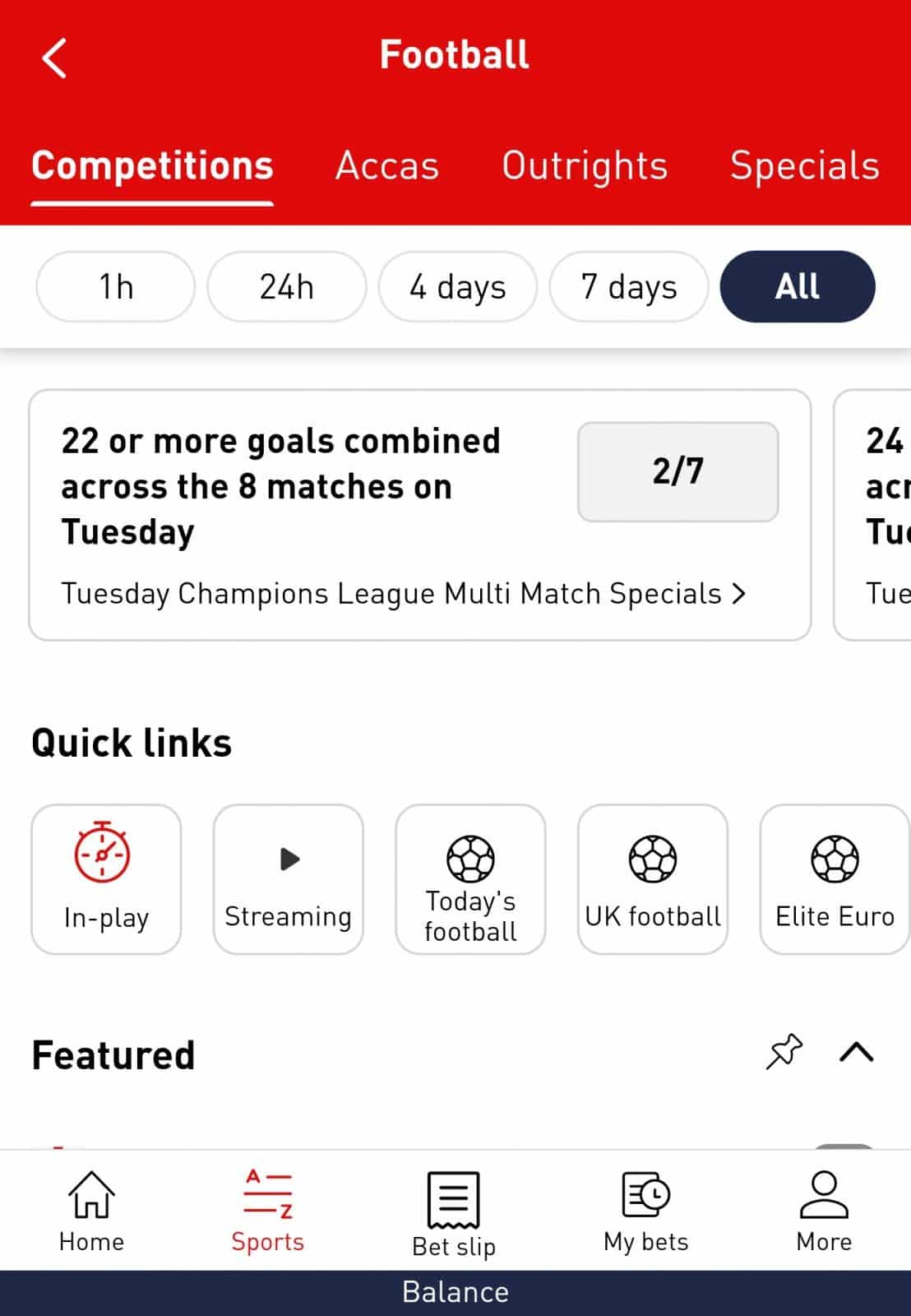This screenshot has width=911, height=1316.
Task: Tap the back arrow in the header
Action: point(54,58)
